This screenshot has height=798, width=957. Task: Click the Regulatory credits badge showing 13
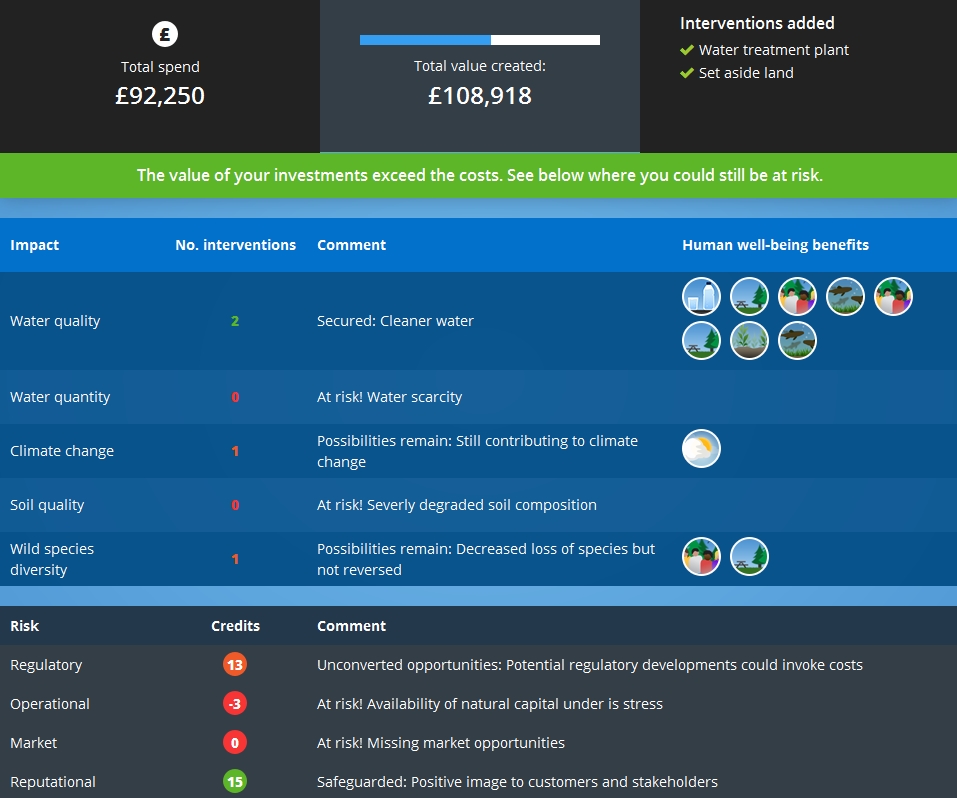coord(235,665)
